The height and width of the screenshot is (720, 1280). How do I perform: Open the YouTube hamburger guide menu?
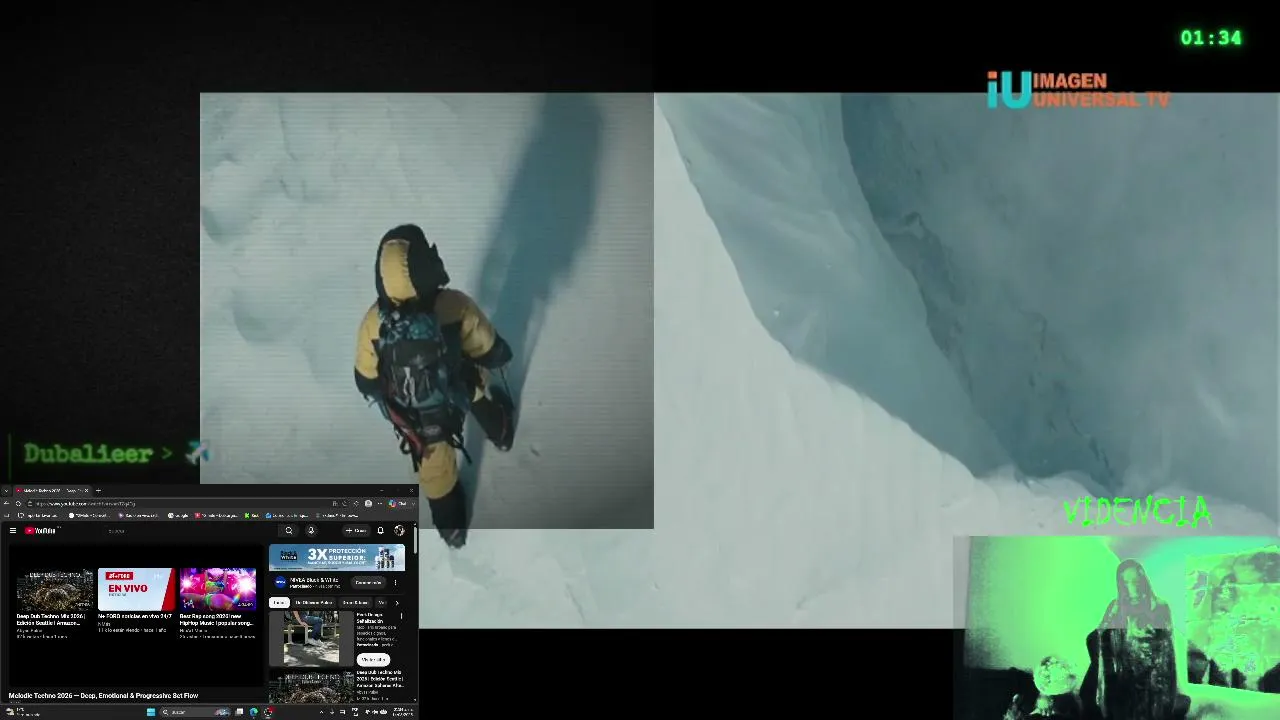[12, 531]
